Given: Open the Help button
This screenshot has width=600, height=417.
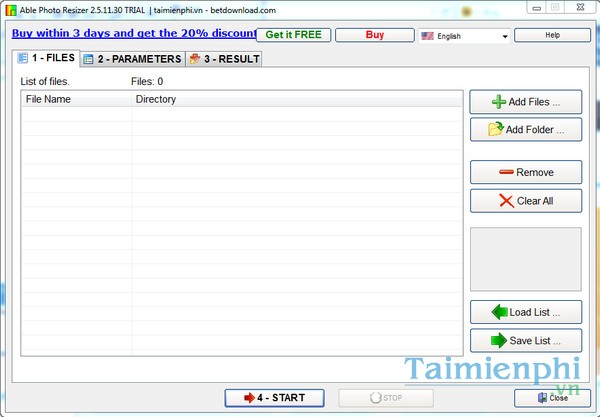Looking at the screenshot, I should [552, 35].
